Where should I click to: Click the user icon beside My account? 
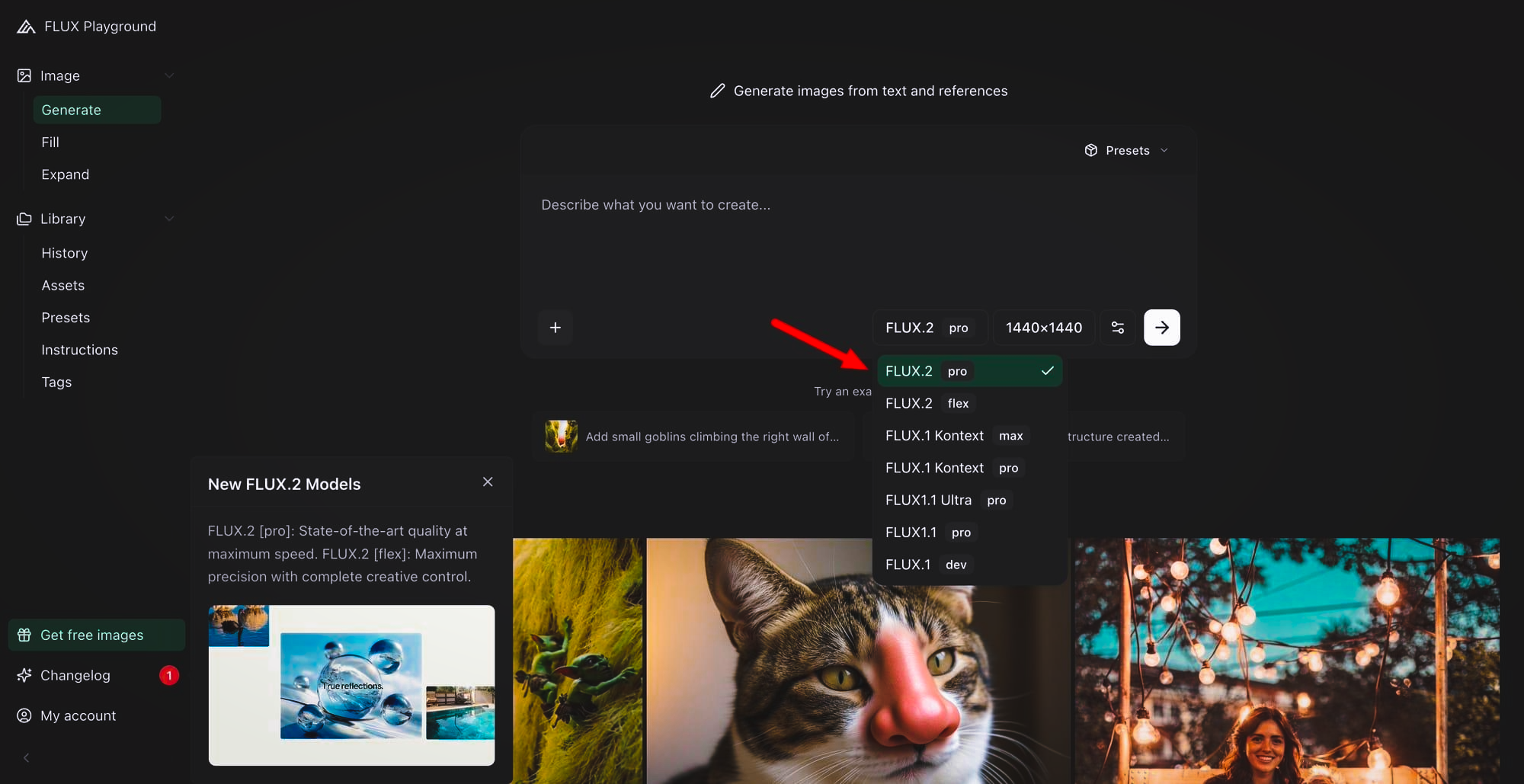(24, 715)
